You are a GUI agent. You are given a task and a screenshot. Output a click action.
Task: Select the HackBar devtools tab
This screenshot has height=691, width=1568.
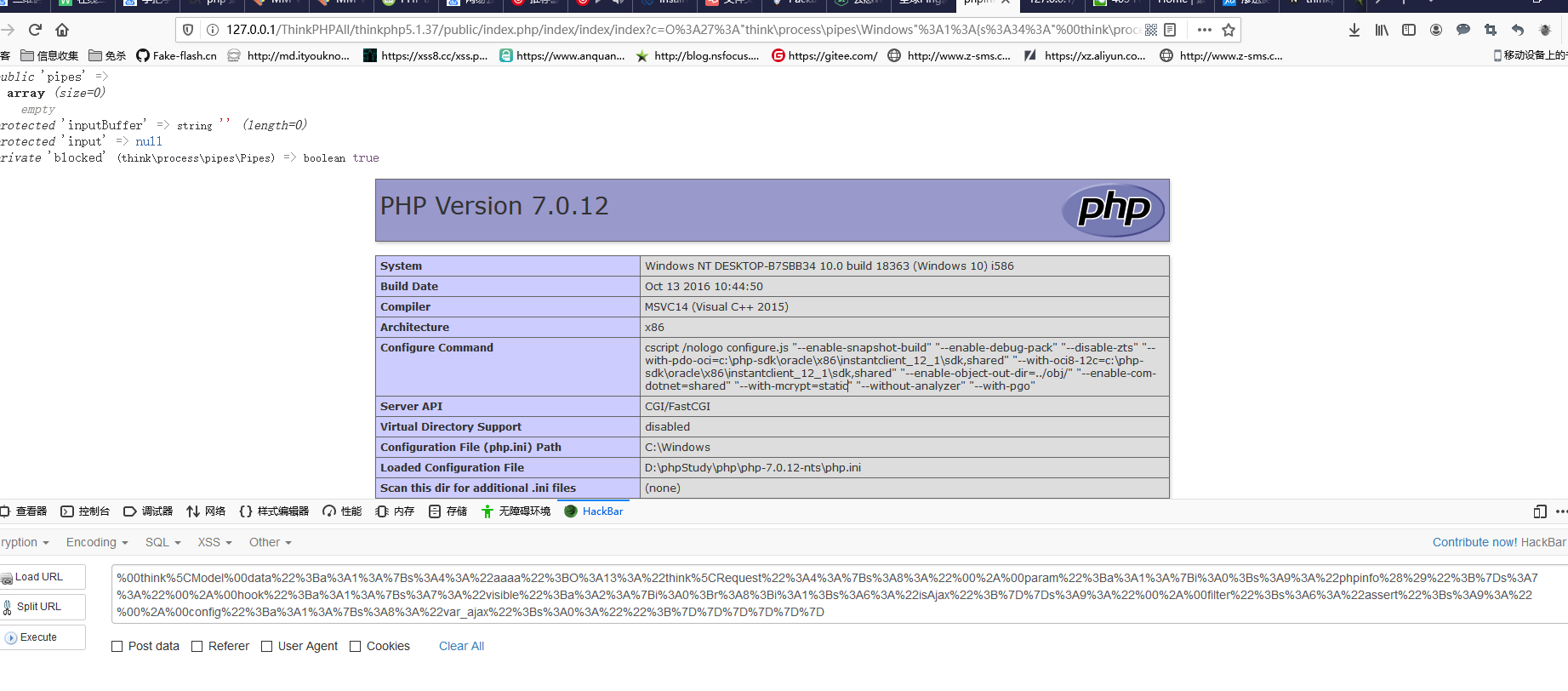[x=594, y=511]
